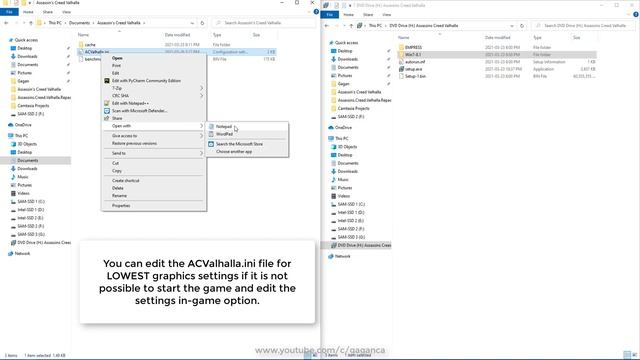Open address bar history dropdown in DVD window
This screenshot has height=360, width=640.
512,26
